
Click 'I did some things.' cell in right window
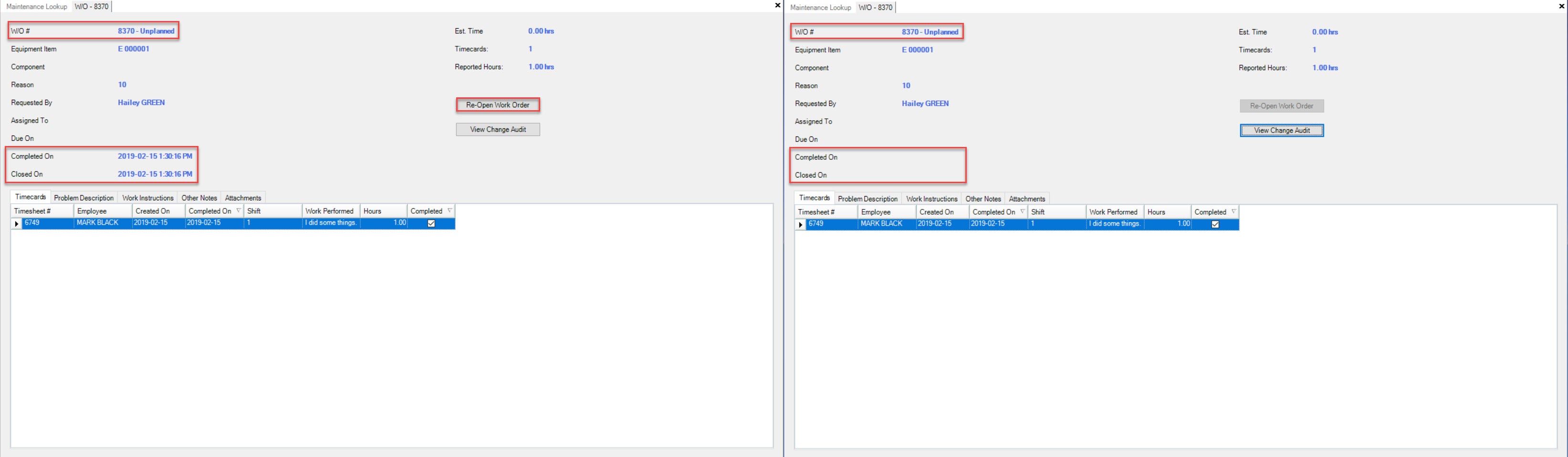pyautogui.click(x=1115, y=225)
